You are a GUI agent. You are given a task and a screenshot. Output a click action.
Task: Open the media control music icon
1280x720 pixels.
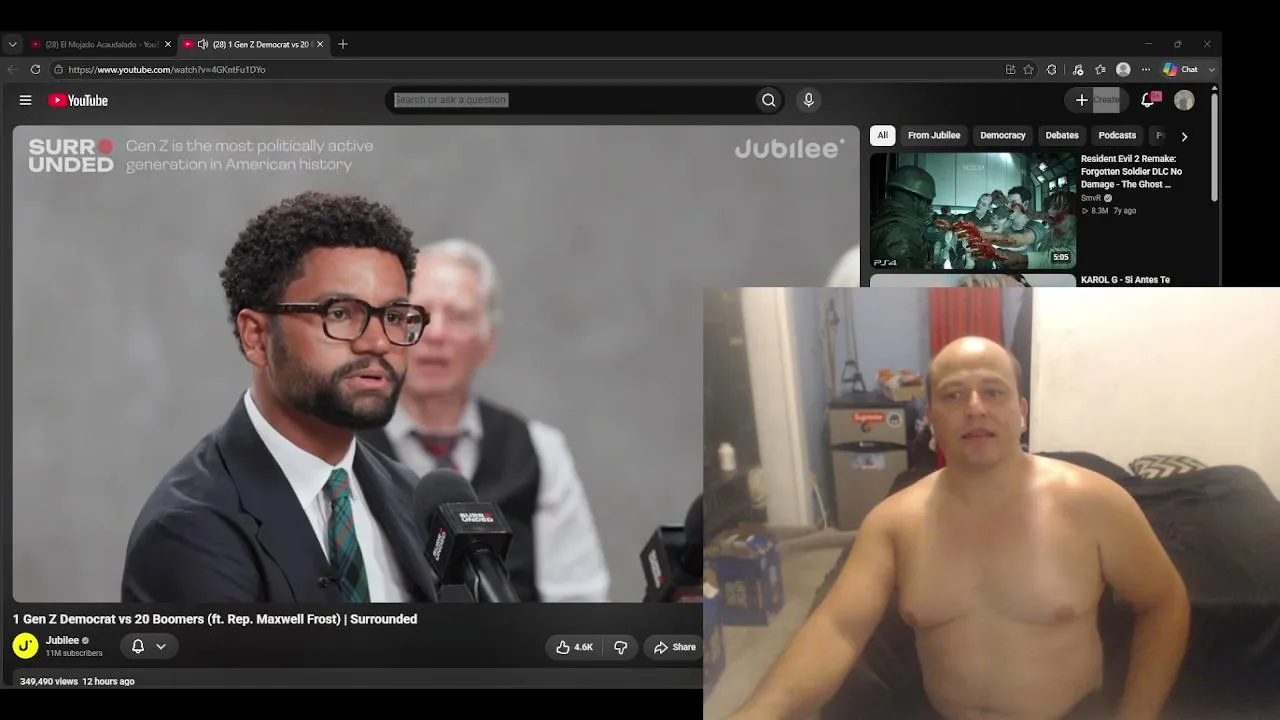point(1077,70)
